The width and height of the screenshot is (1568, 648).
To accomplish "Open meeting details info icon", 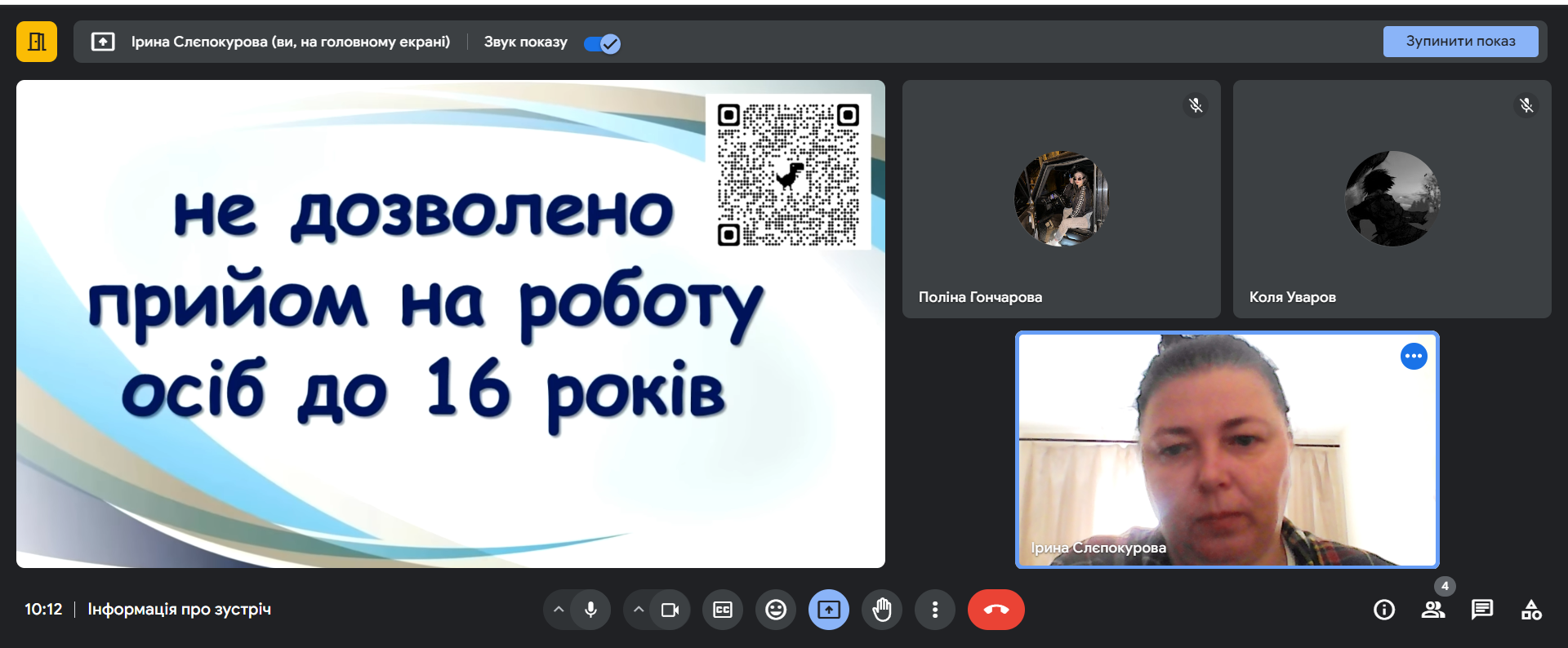I will pyautogui.click(x=1384, y=610).
